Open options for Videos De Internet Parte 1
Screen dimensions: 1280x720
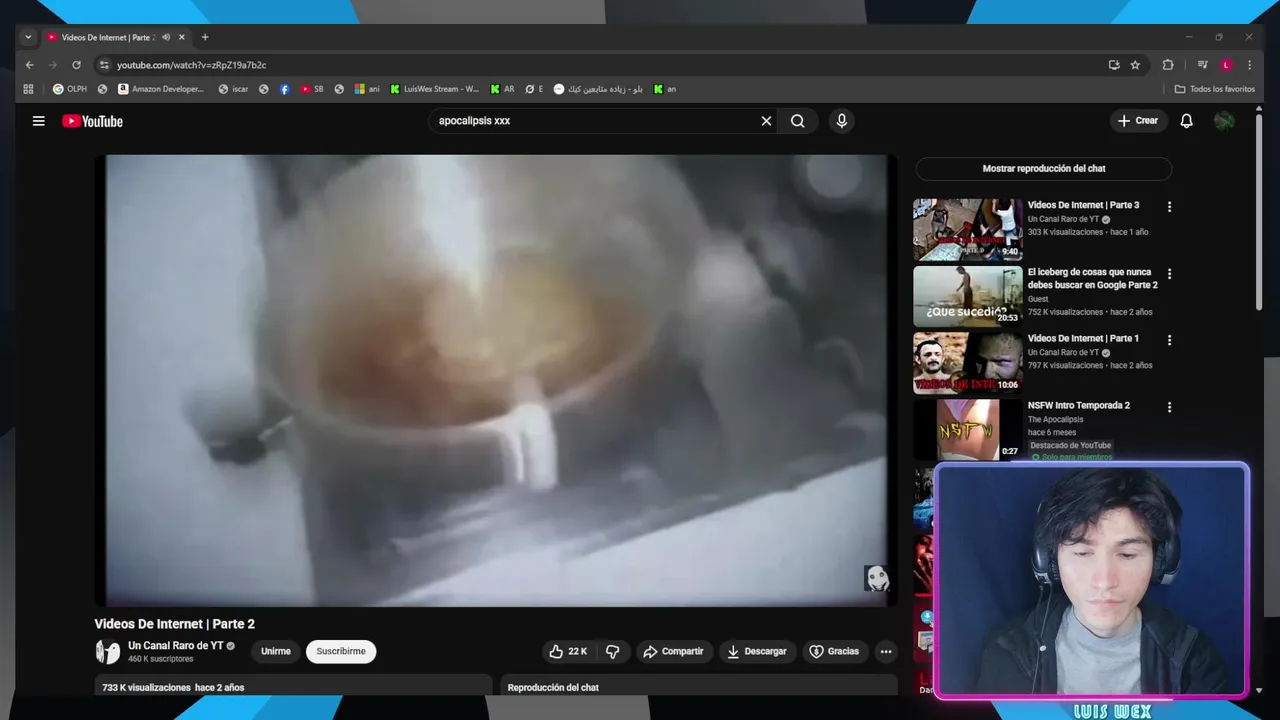click(1169, 340)
